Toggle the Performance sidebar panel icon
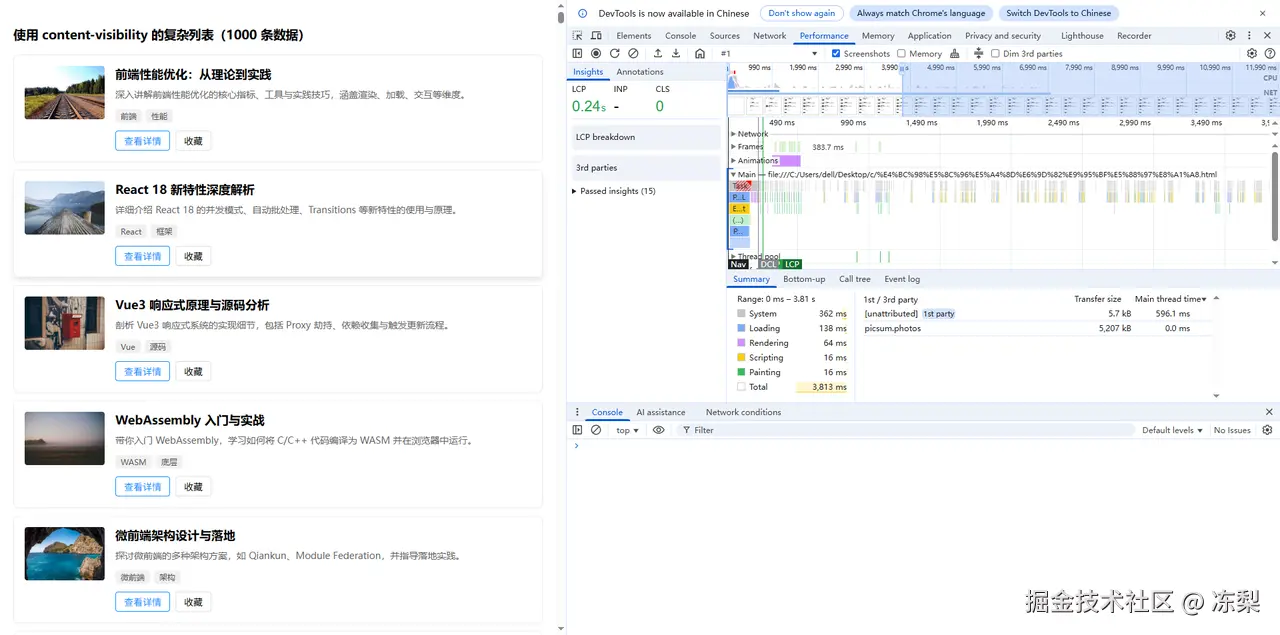This screenshot has height=635, width=1280. [577, 53]
